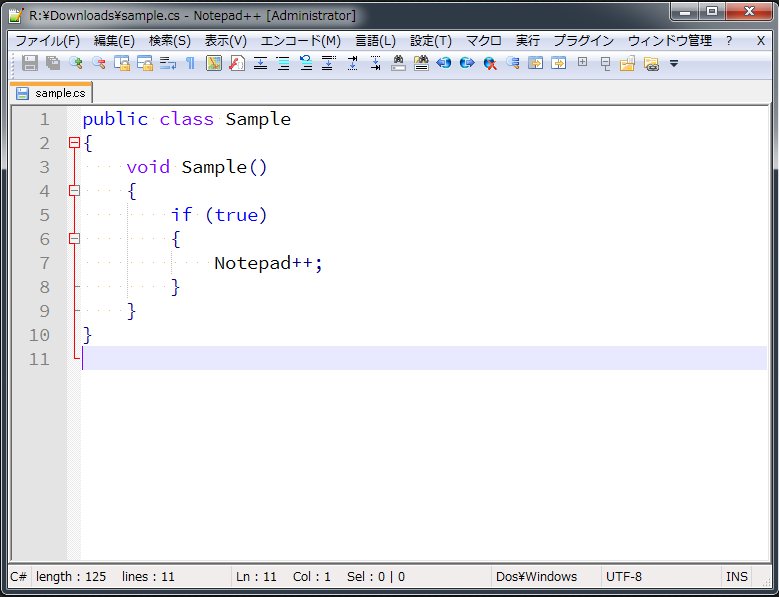Click the dotted line above tab arrow icon
779x597 pixels.
pos(375,63)
